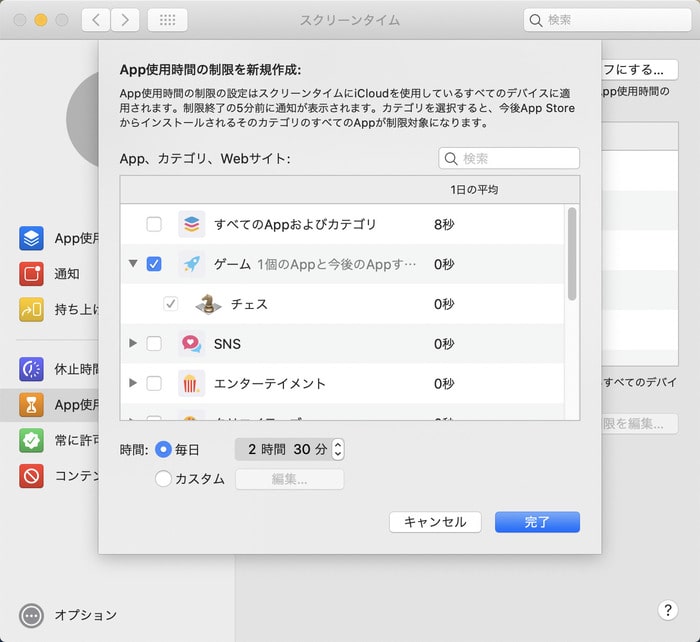Click the help question mark button
This screenshot has height=642, width=700.
[669, 610]
